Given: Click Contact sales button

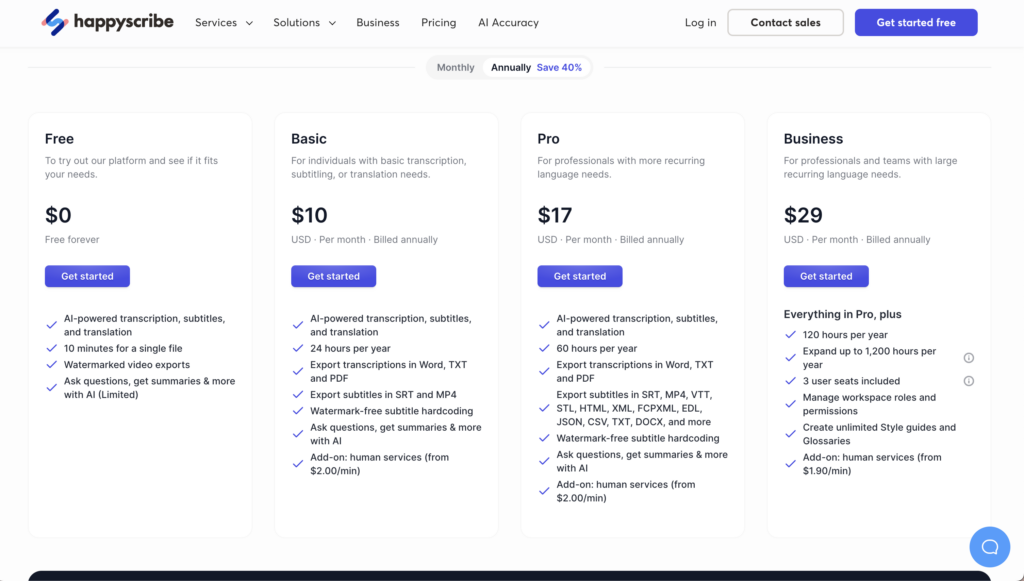Looking at the screenshot, I should pos(785,23).
